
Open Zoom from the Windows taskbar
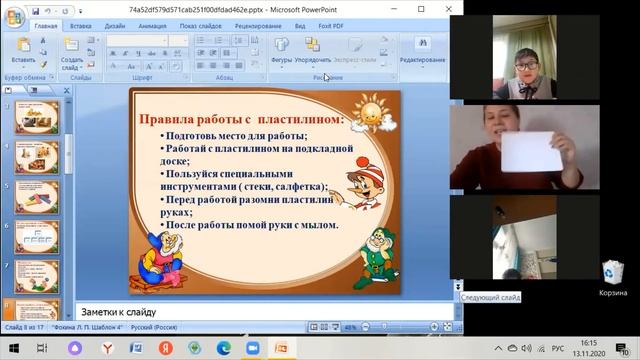pyautogui.click(x=253, y=348)
